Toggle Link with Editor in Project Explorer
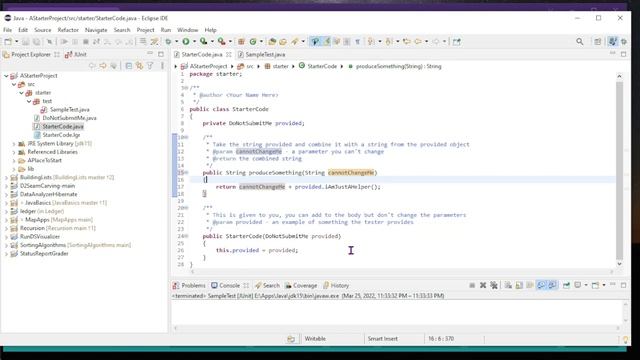 pyautogui.click(x=140, y=66)
